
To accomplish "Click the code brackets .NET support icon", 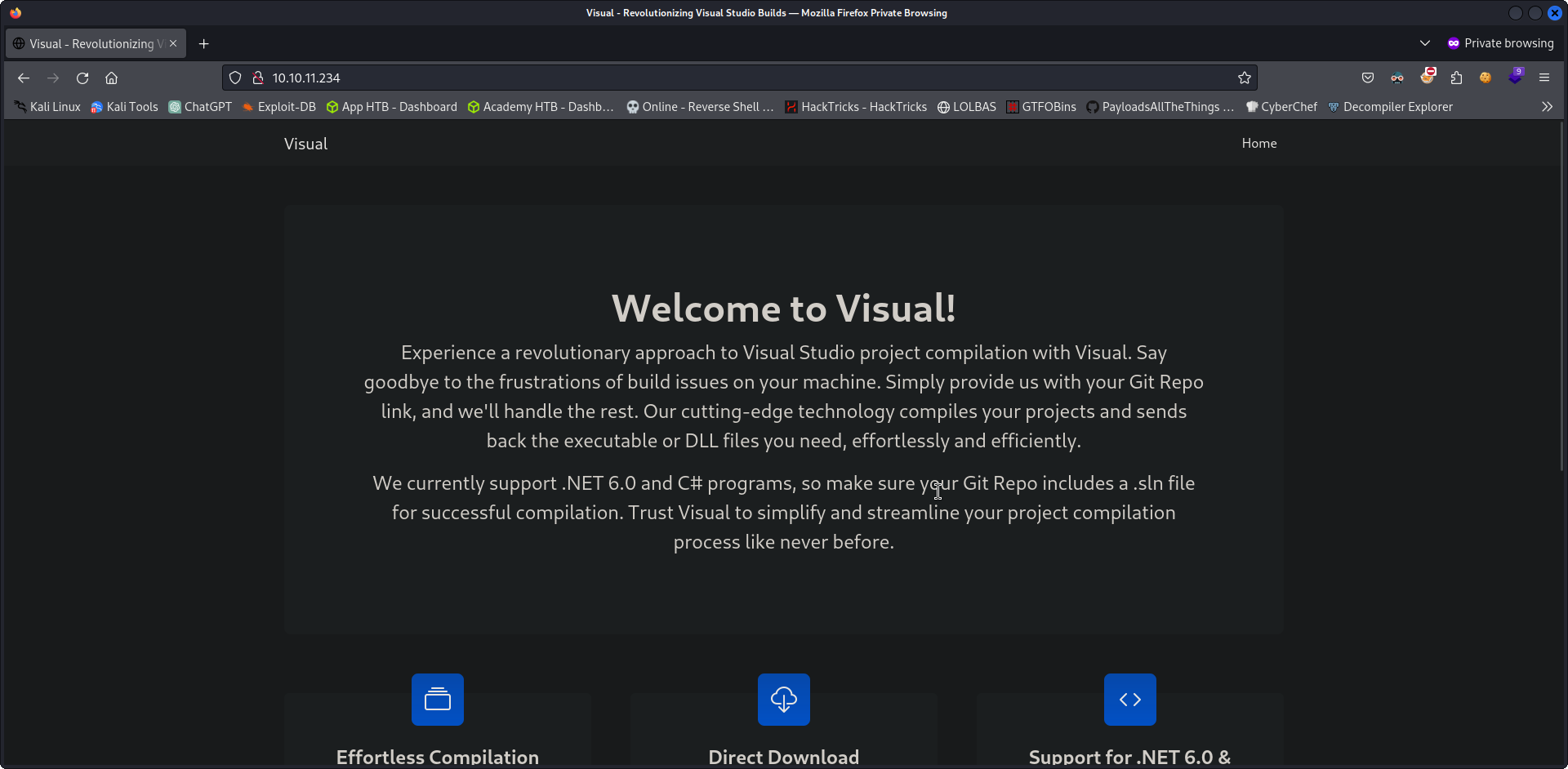I will click(1130, 700).
